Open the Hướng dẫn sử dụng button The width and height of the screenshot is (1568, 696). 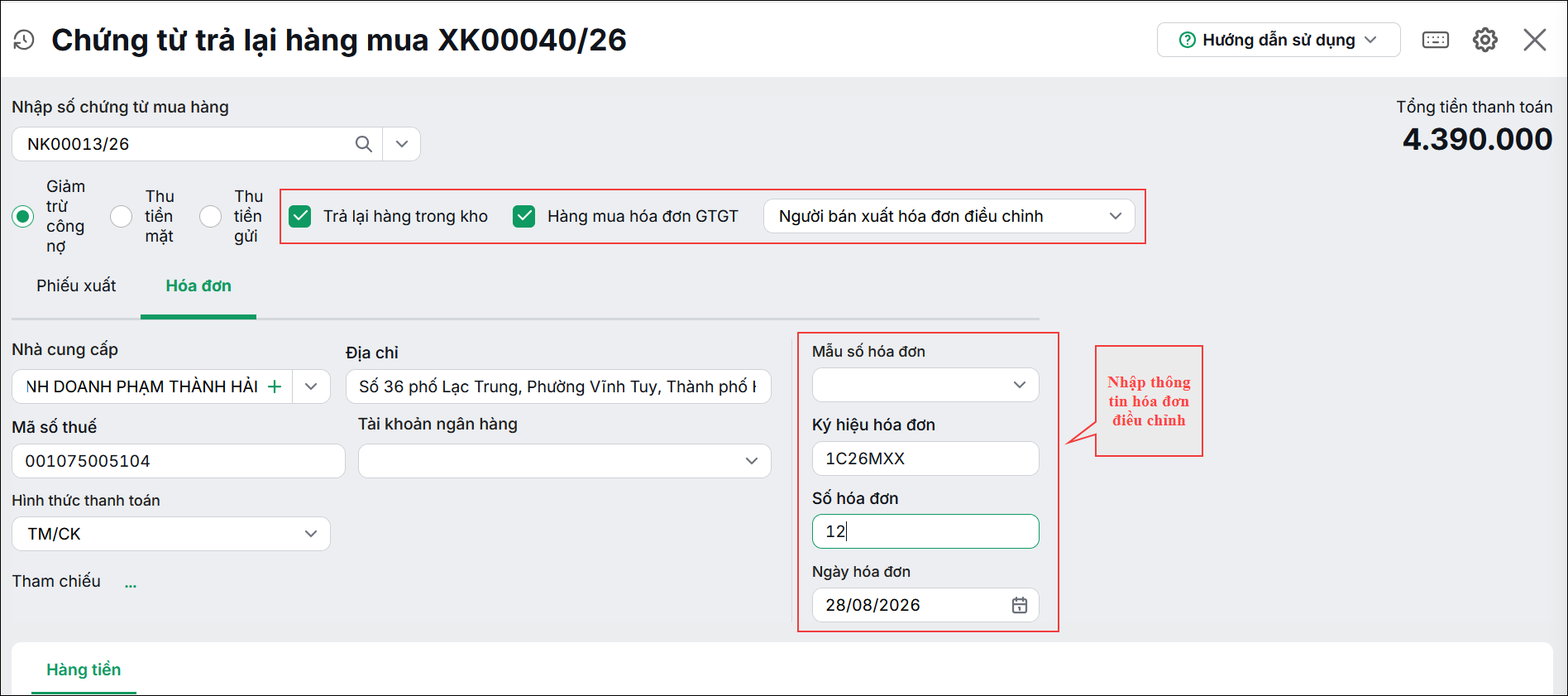1279,40
